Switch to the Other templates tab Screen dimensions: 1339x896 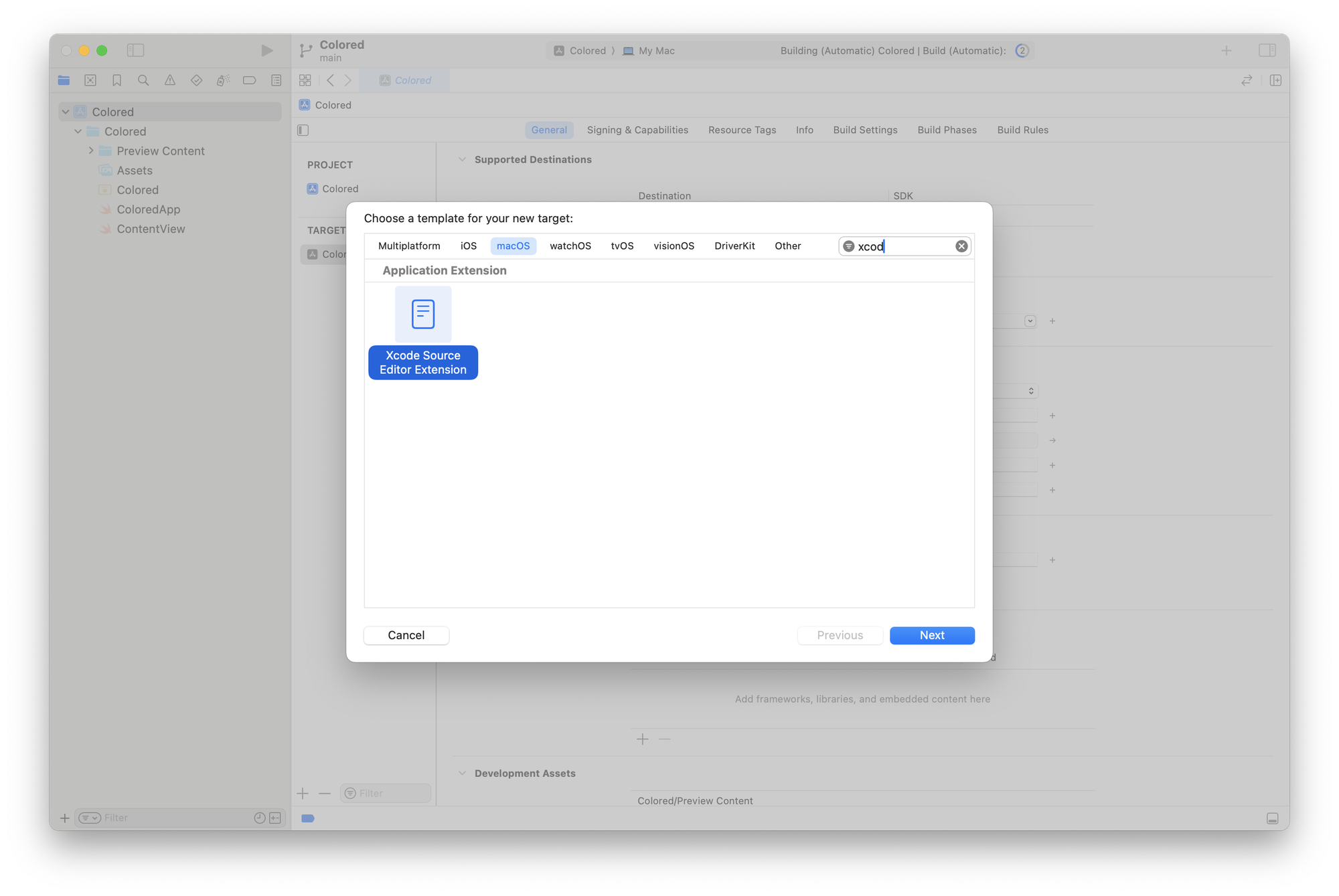788,246
